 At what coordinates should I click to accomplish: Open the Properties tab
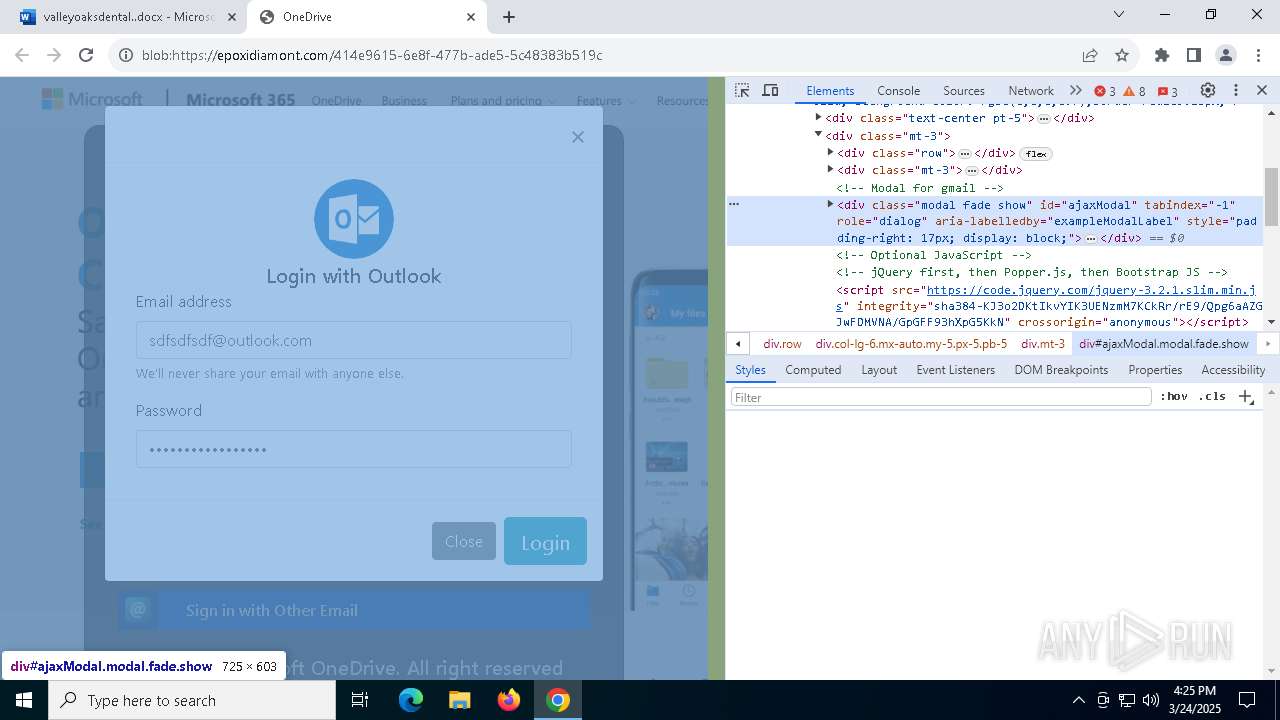pos(1155,370)
